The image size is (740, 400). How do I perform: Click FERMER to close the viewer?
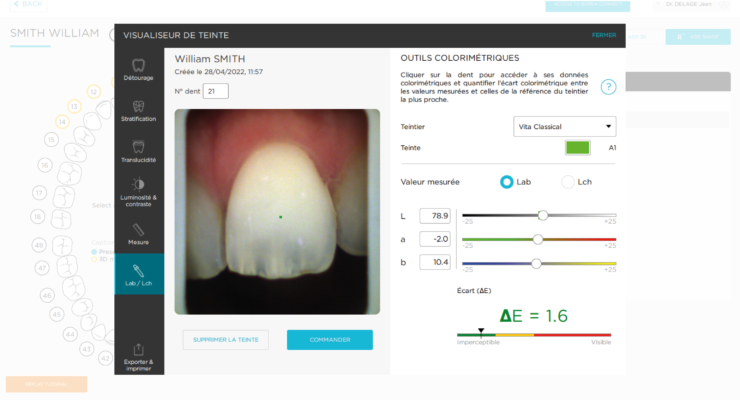click(x=604, y=35)
